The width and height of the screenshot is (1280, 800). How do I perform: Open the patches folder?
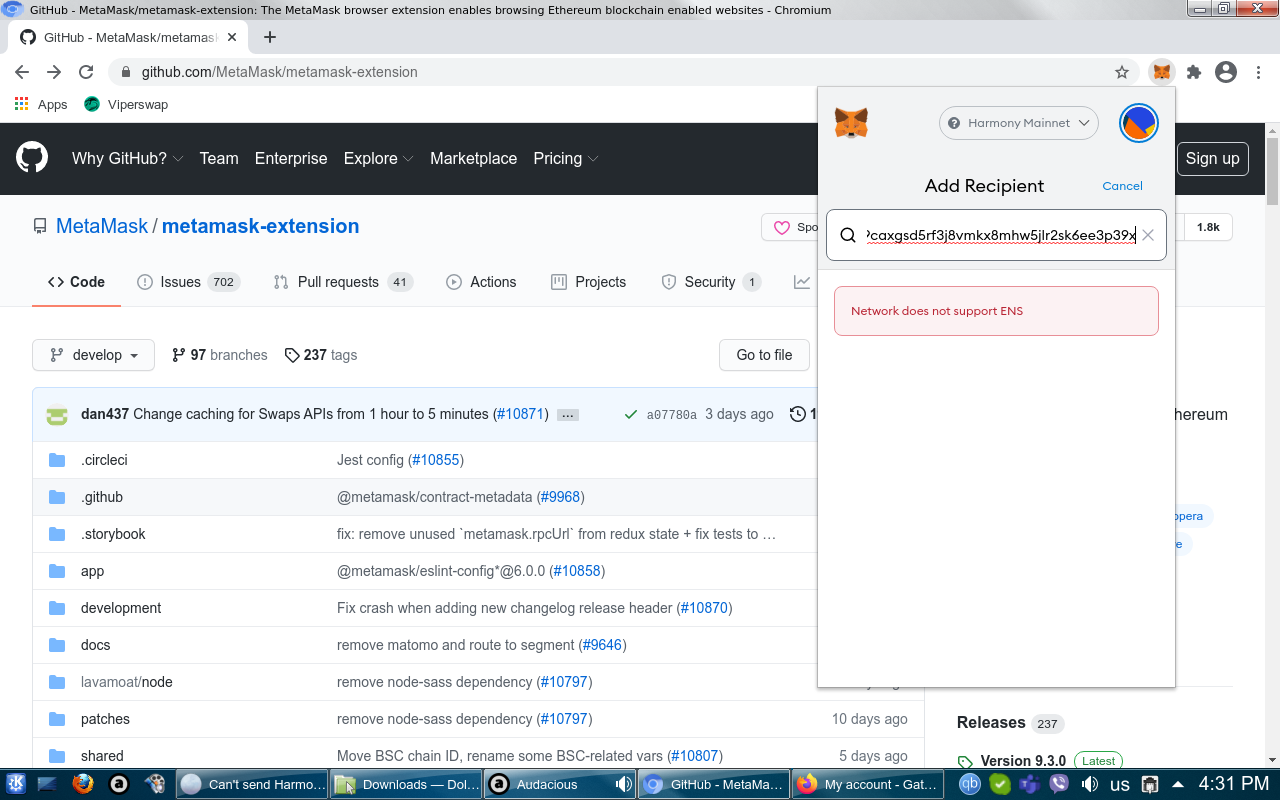(105, 719)
